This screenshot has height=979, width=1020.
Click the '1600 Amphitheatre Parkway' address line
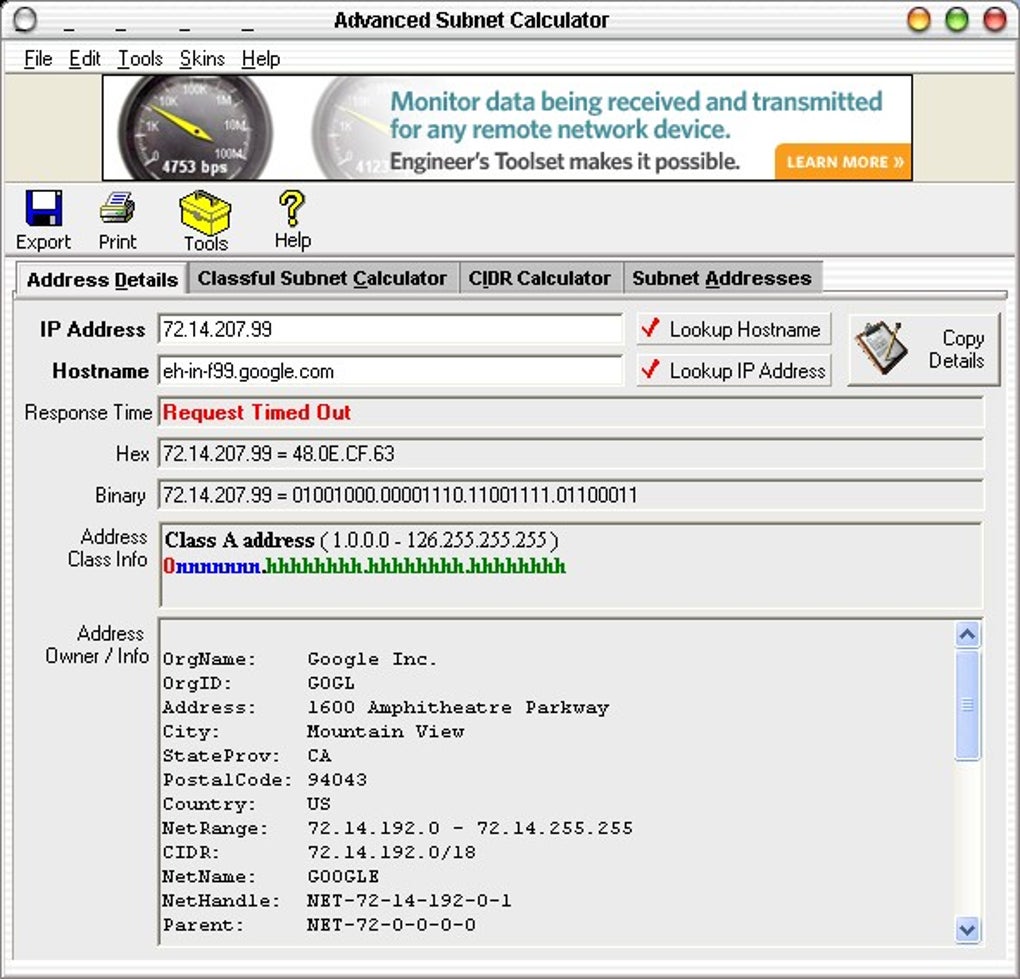click(386, 707)
